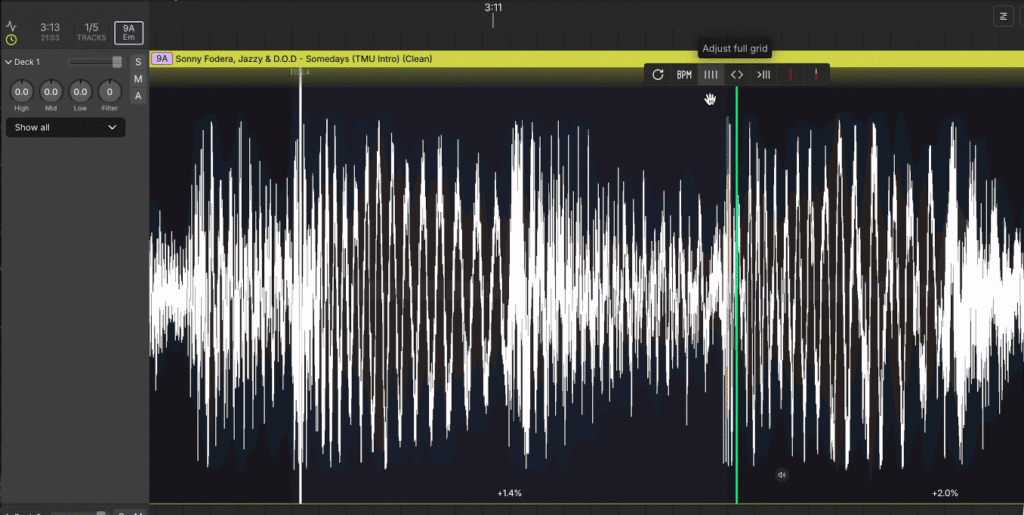Toggle Mute (M) for Deck 1
The width and height of the screenshot is (1024, 515).
(138, 79)
